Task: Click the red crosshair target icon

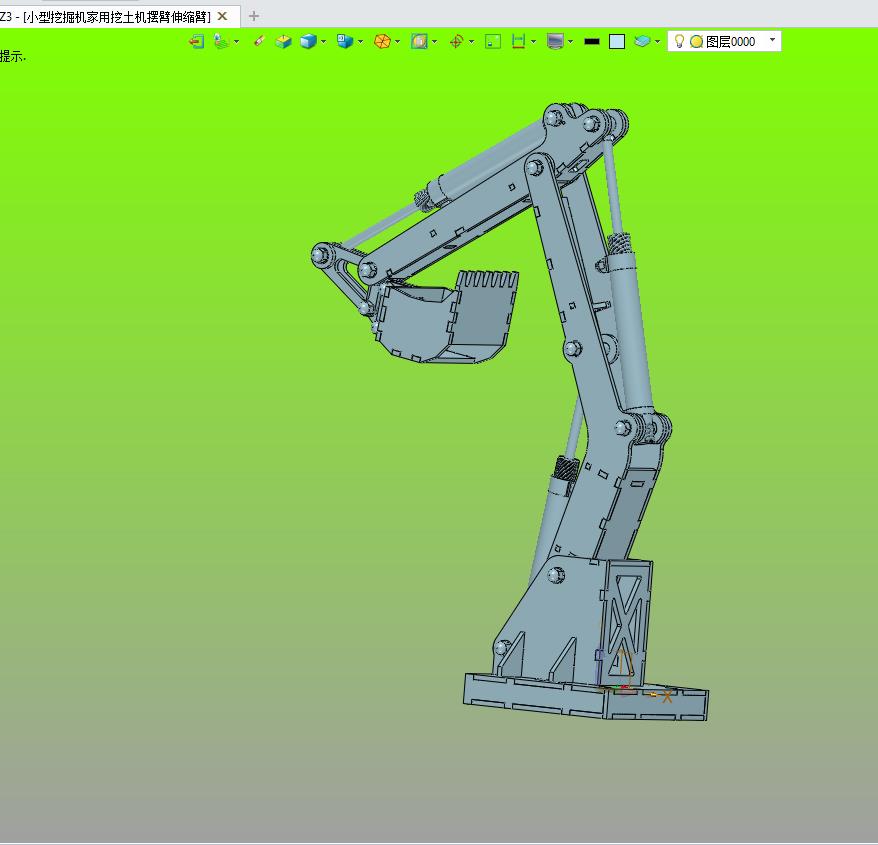Action: [x=456, y=41]
